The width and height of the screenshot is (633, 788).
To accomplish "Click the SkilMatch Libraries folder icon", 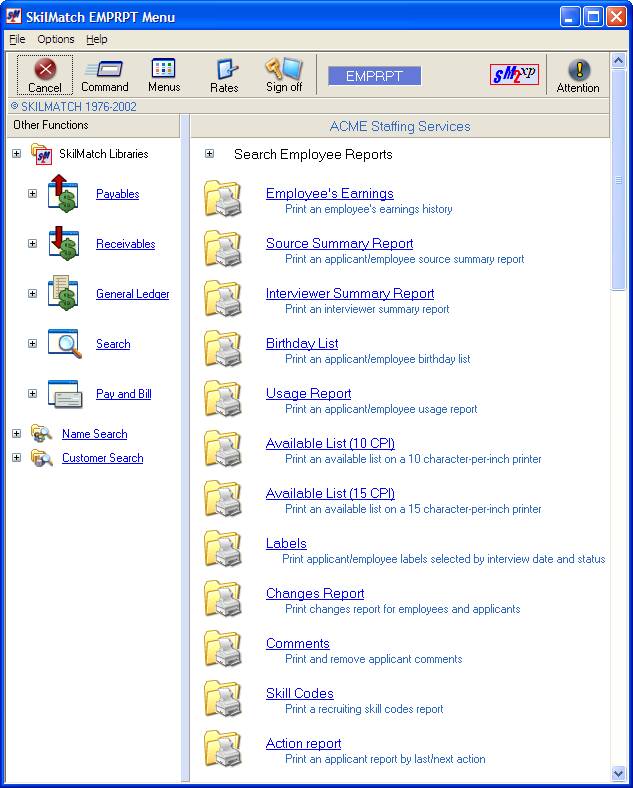I will pos(41,154).
